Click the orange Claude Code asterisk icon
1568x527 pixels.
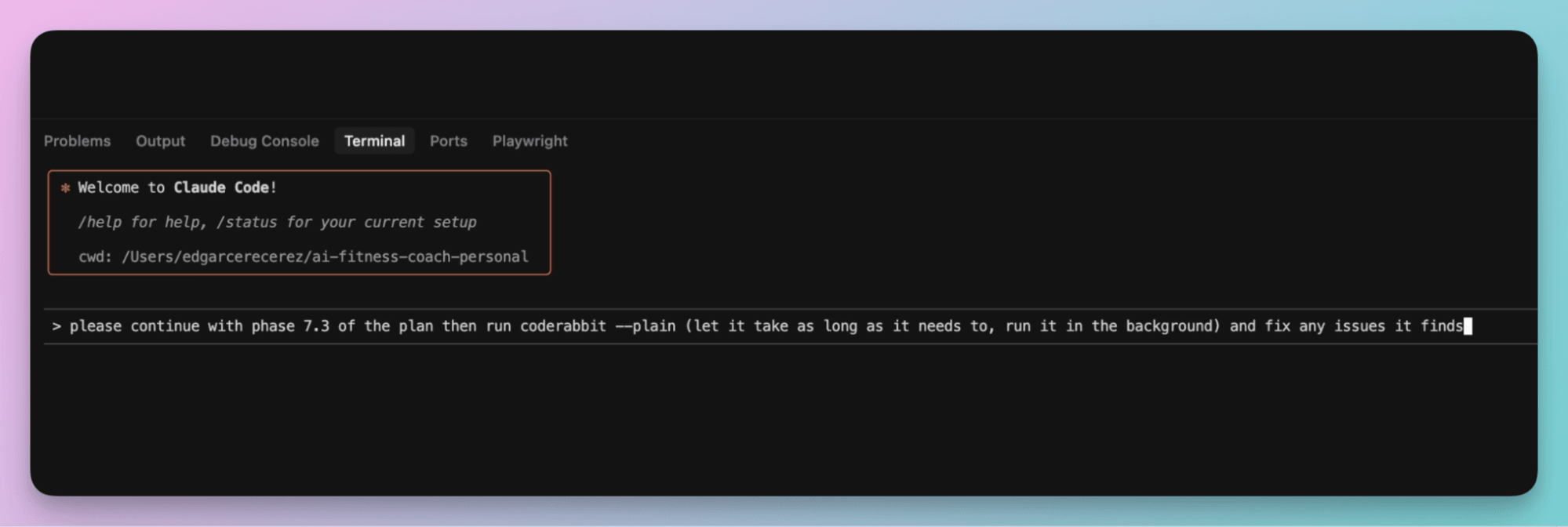pos(66,188)
